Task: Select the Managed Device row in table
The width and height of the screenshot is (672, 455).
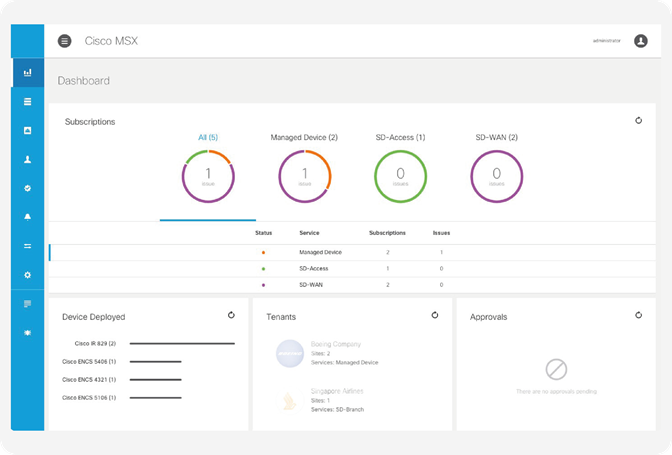Action: tap(352, 252)
